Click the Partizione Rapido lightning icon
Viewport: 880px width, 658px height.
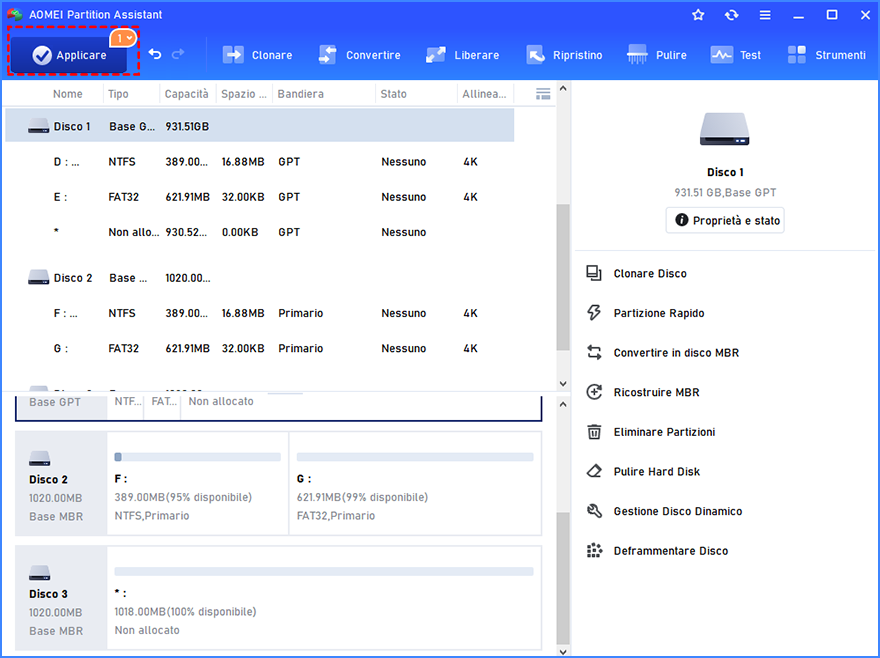click(x=594, y=313)
